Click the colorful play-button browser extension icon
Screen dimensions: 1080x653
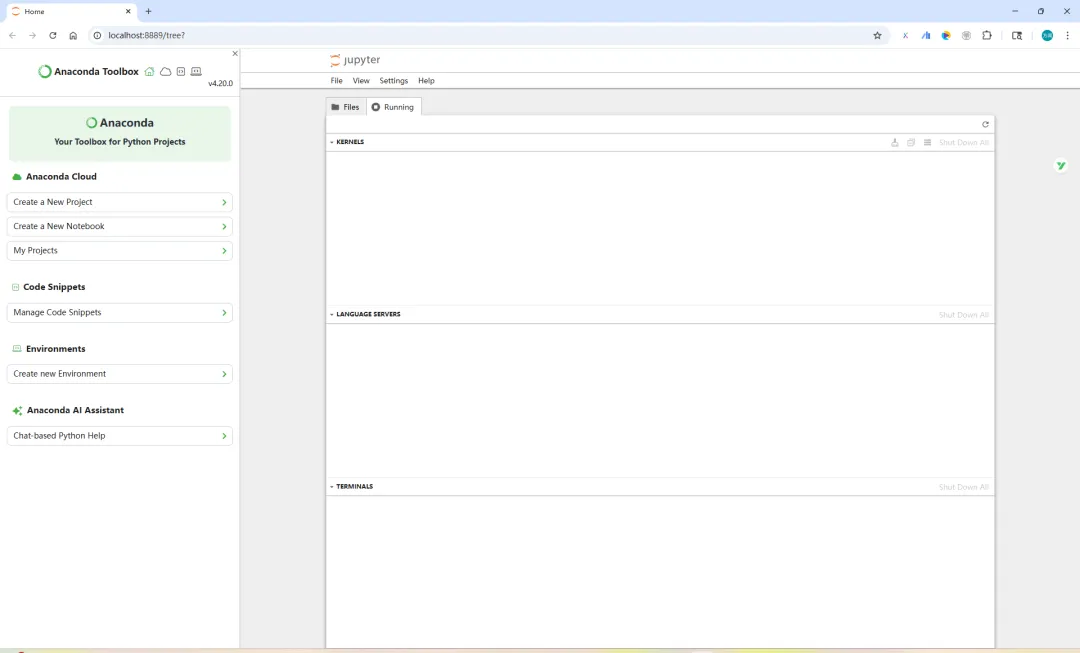946,36
